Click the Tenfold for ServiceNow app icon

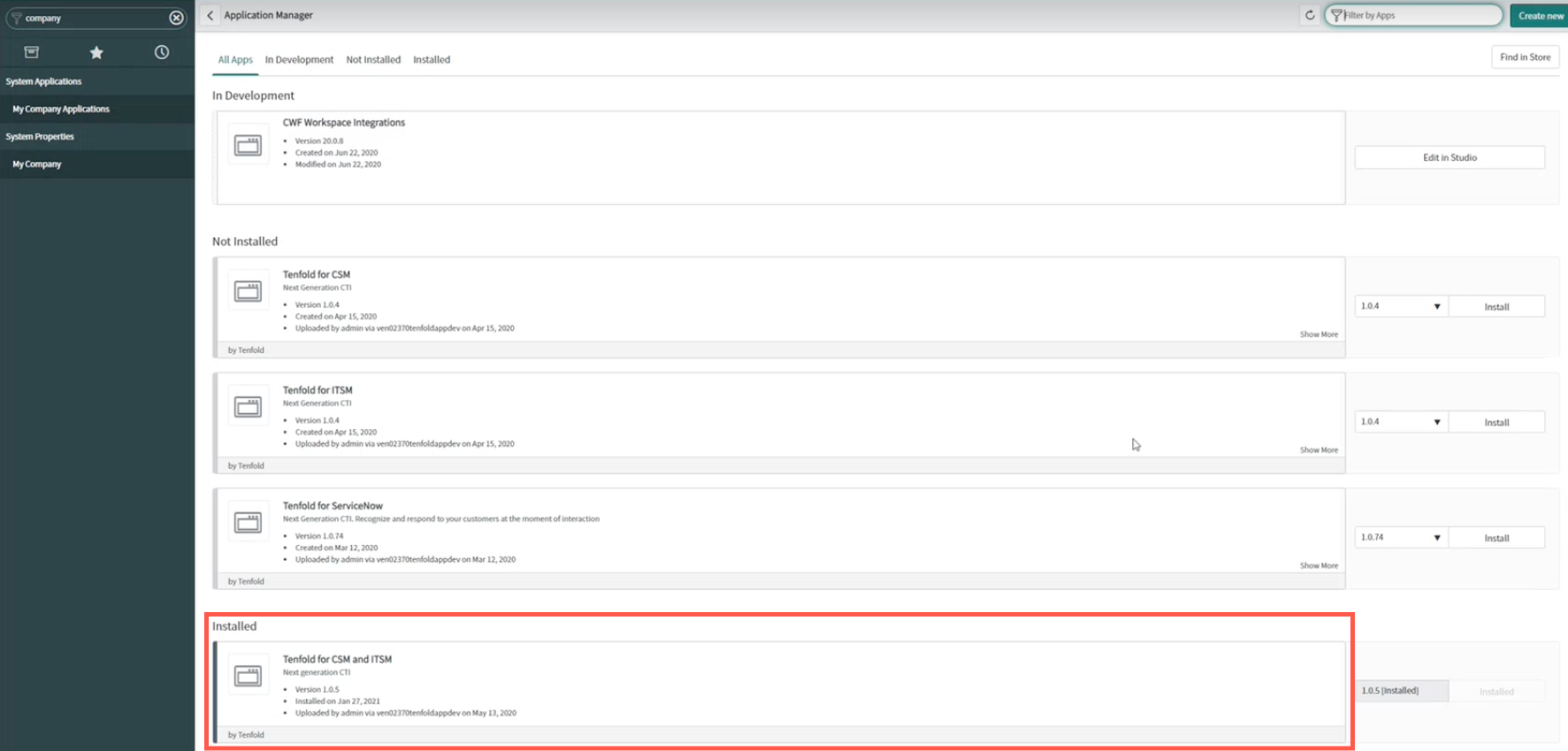[248, 523]
